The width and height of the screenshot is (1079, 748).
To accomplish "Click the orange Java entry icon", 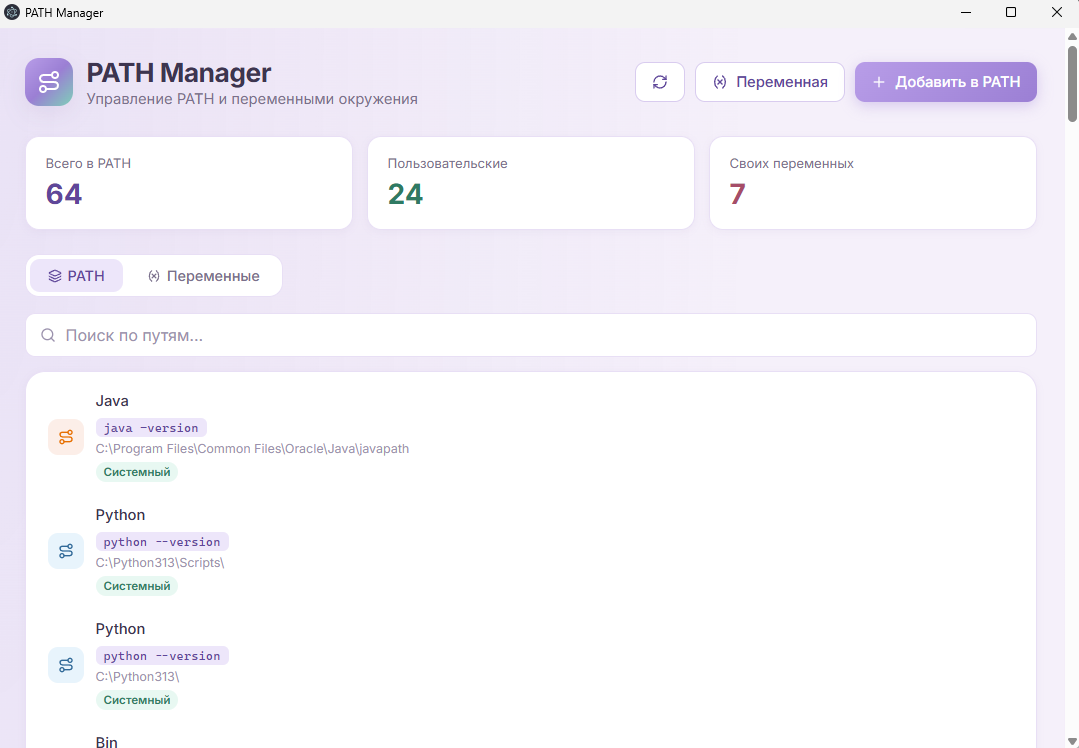I will pos(66,437).
